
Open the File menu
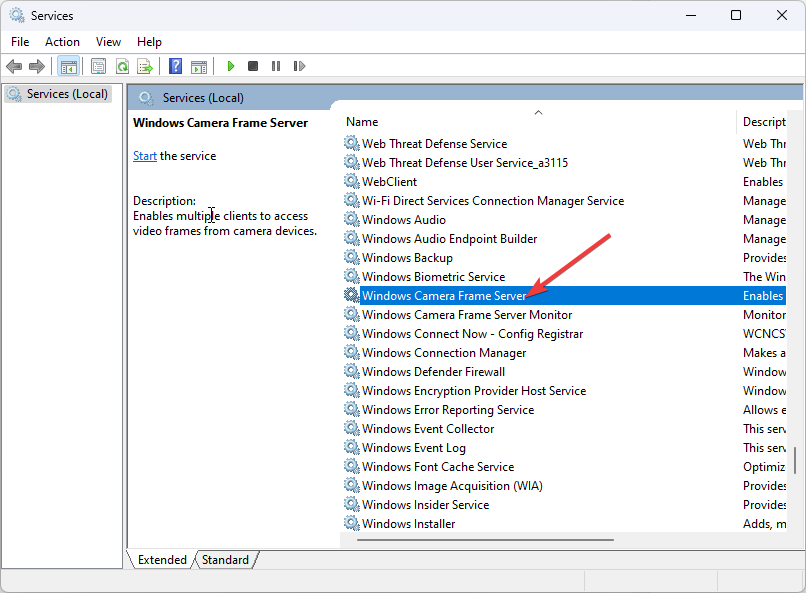(20, 42)
